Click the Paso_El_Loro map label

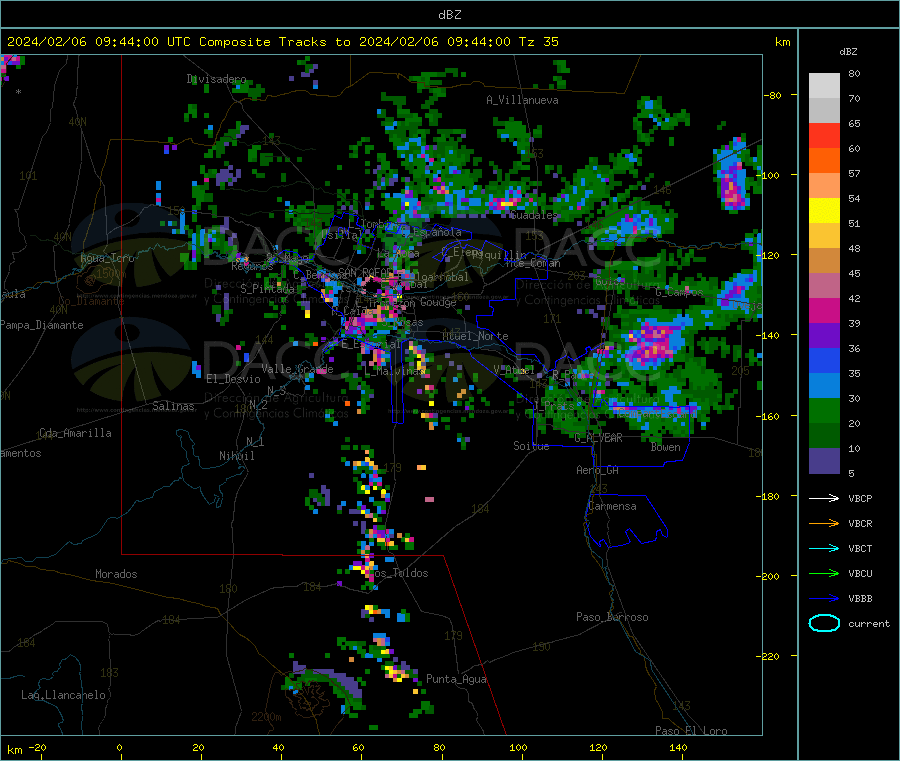pyautogui.click(x=691, y=731)
